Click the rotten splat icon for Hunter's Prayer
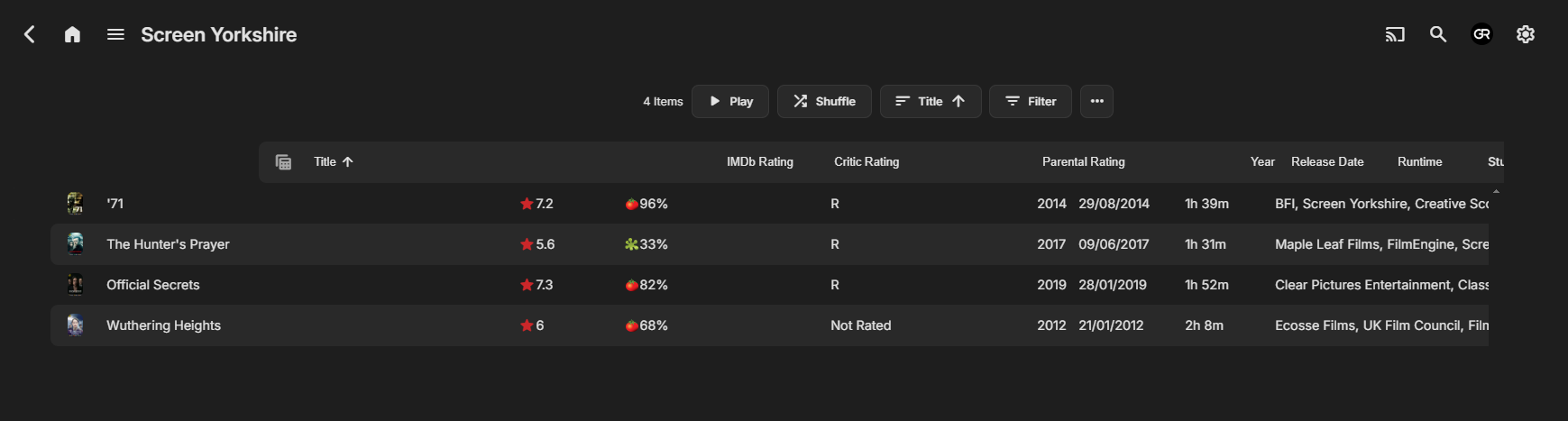 [631, 244]
